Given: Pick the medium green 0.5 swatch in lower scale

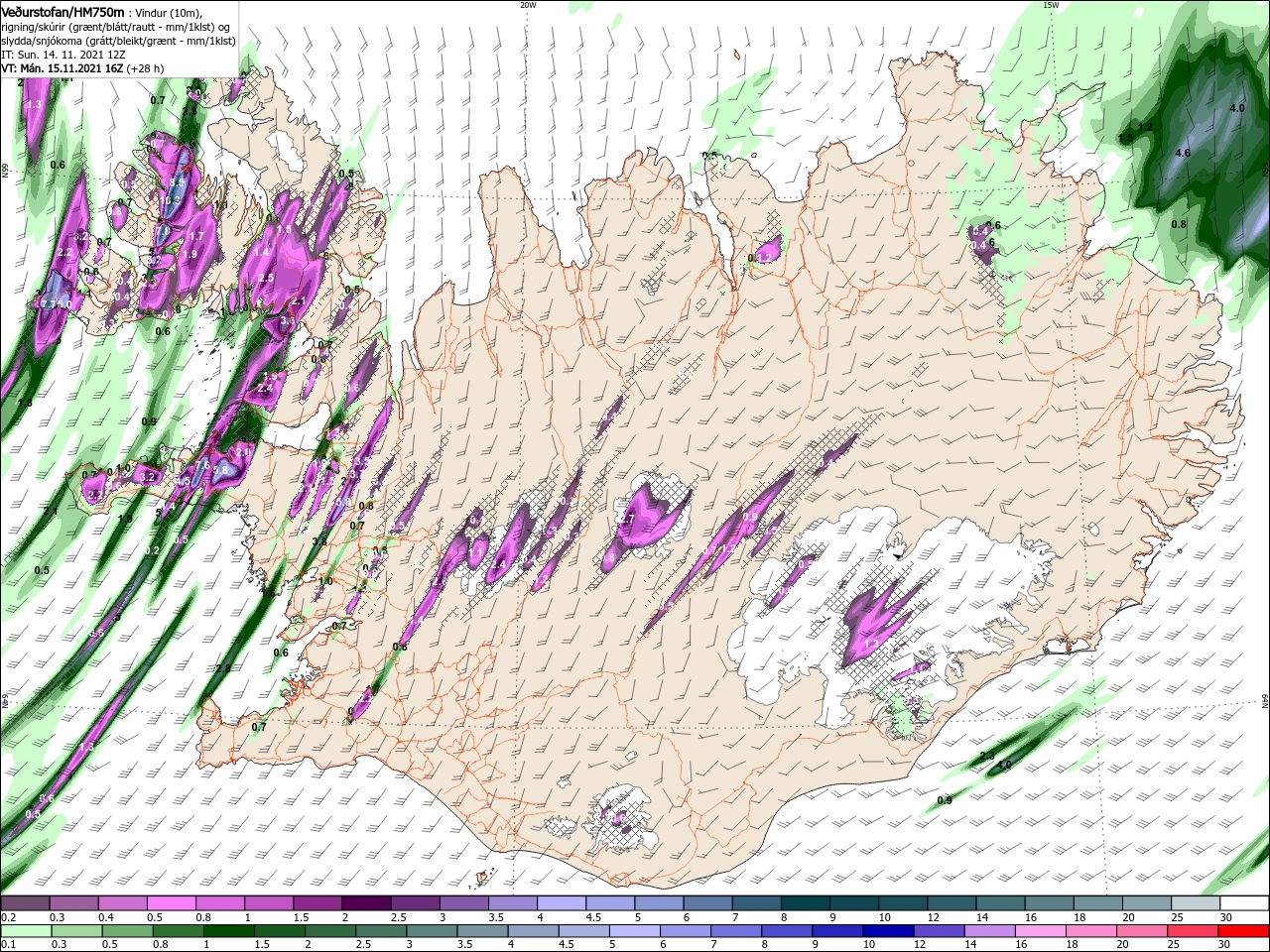Looking at the screenshot, I should (x=126, y=930).
